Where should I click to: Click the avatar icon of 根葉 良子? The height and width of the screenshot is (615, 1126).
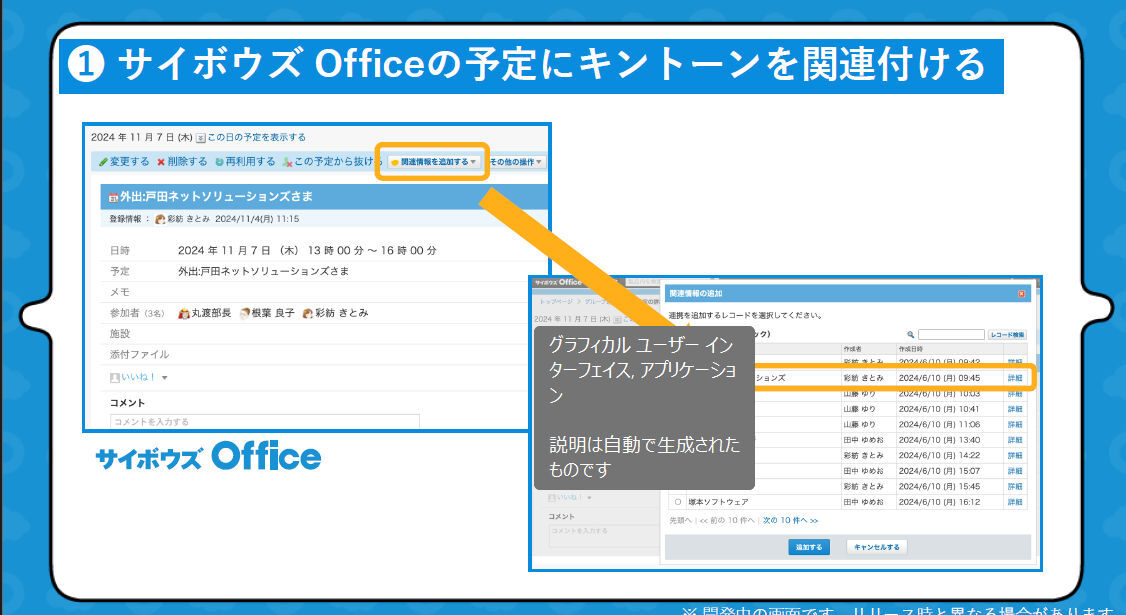tap(245, 313)
